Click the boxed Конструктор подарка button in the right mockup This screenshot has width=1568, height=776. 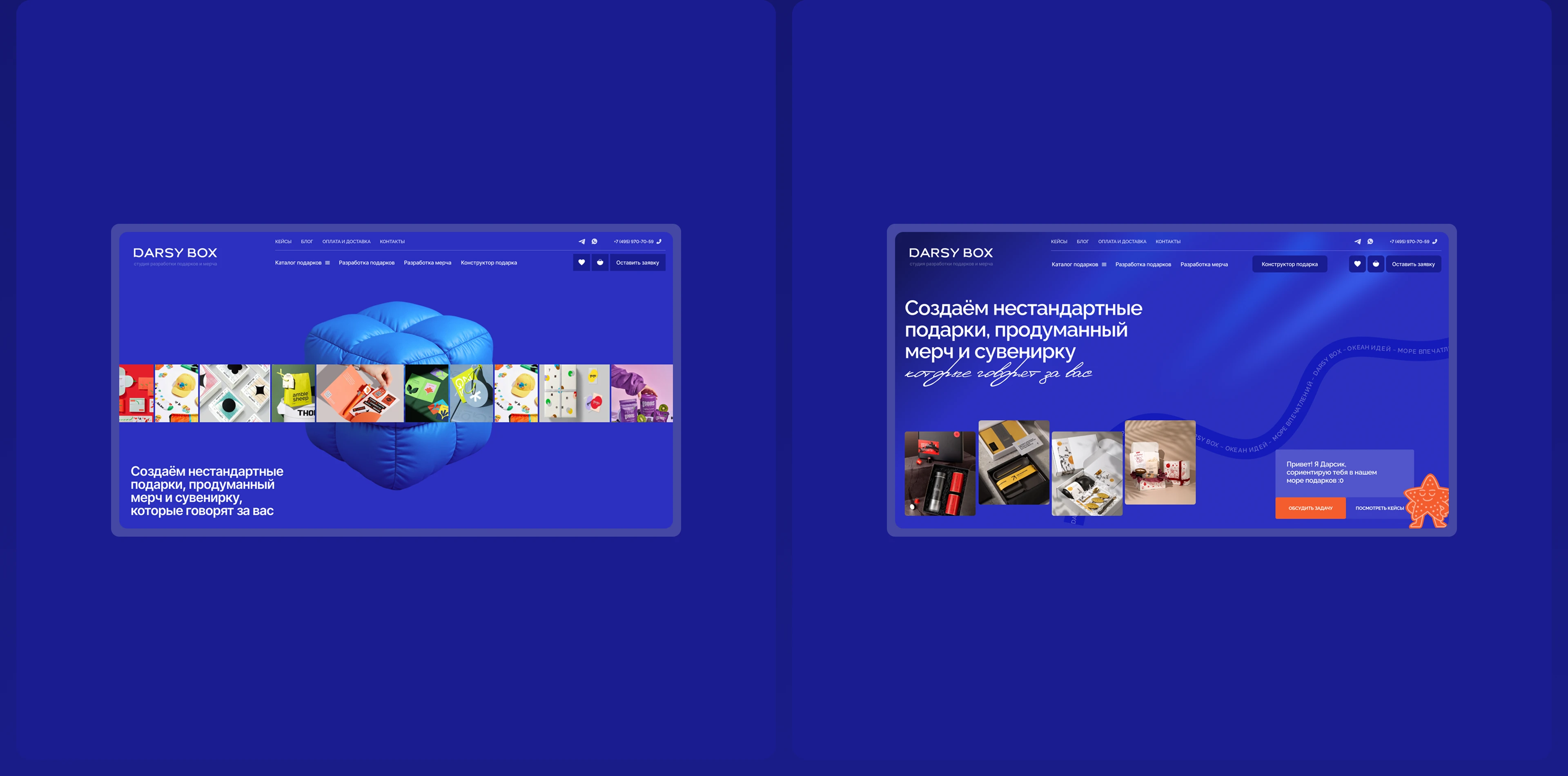point(1289,264)
